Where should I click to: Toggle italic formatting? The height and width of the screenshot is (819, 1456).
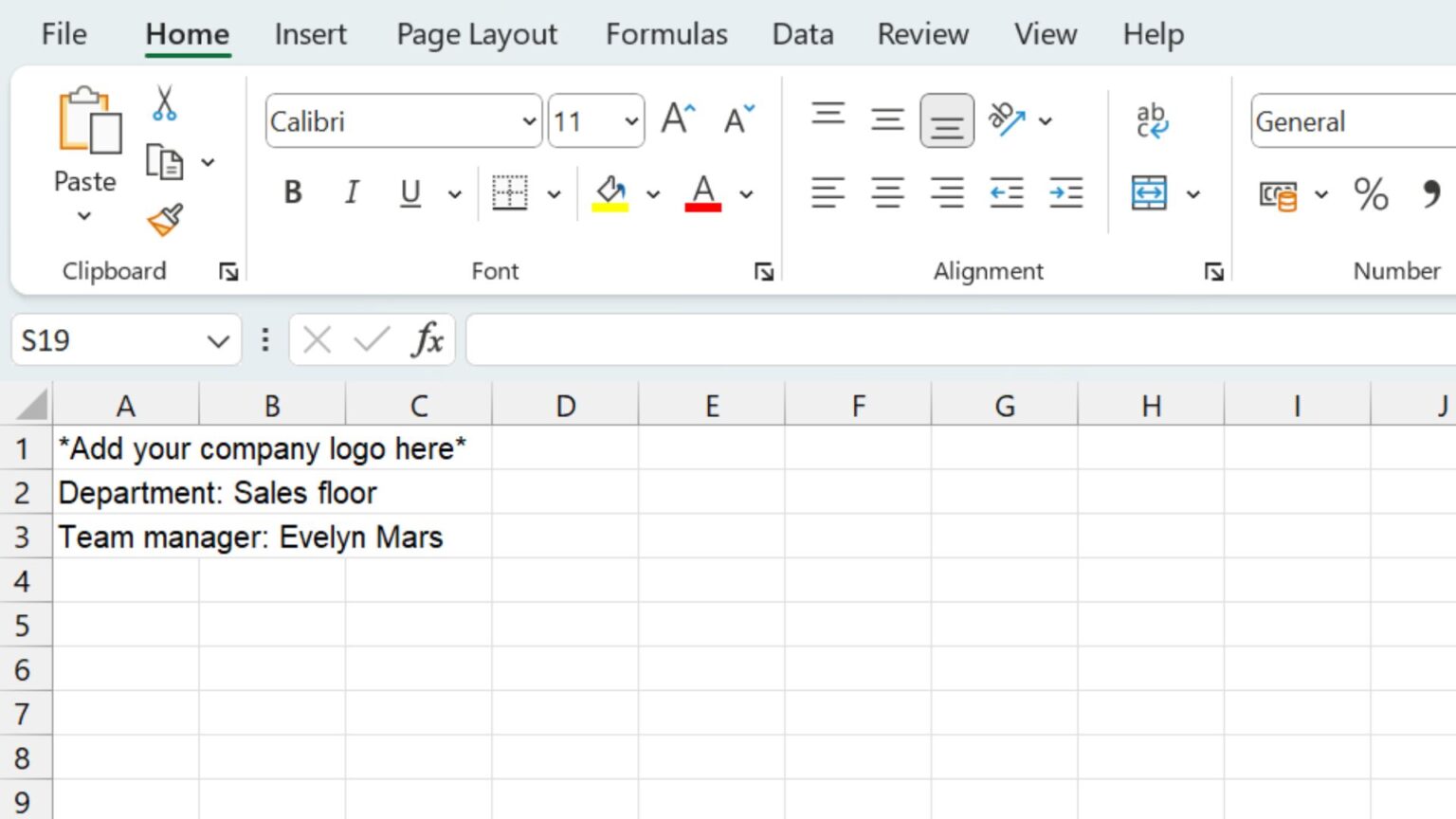[351, 192]
